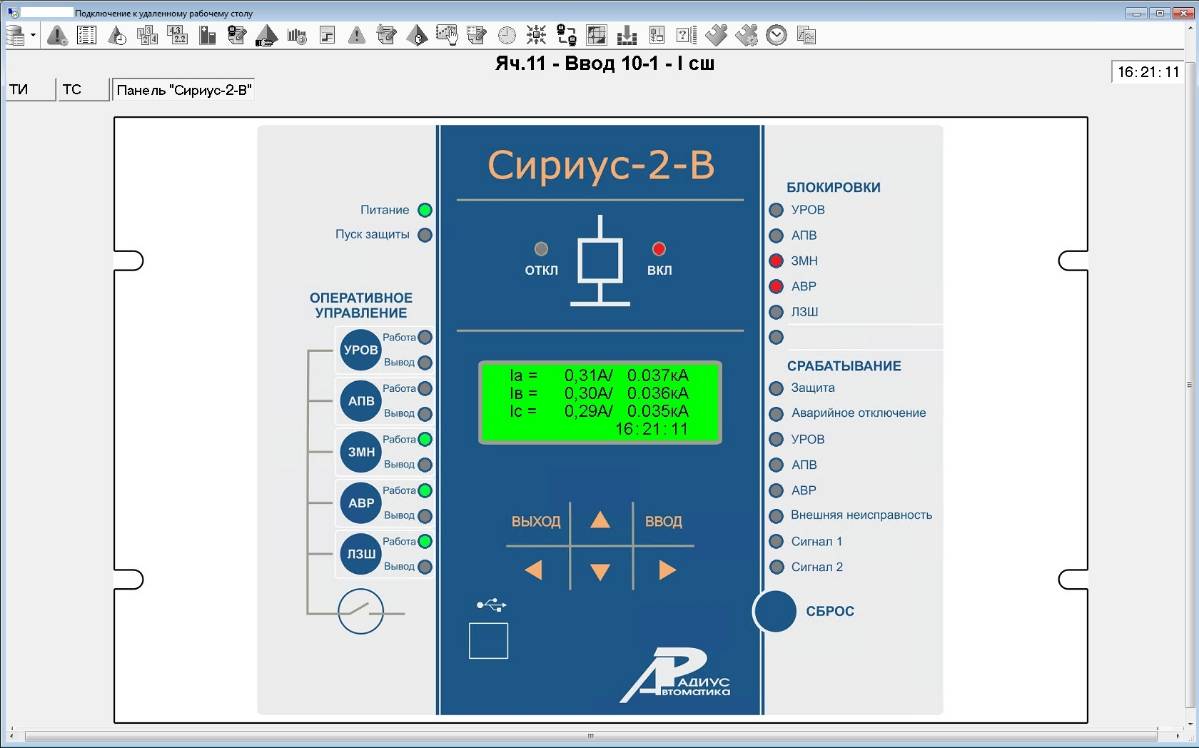Switch to the ТИ tab

coord(28,90)
